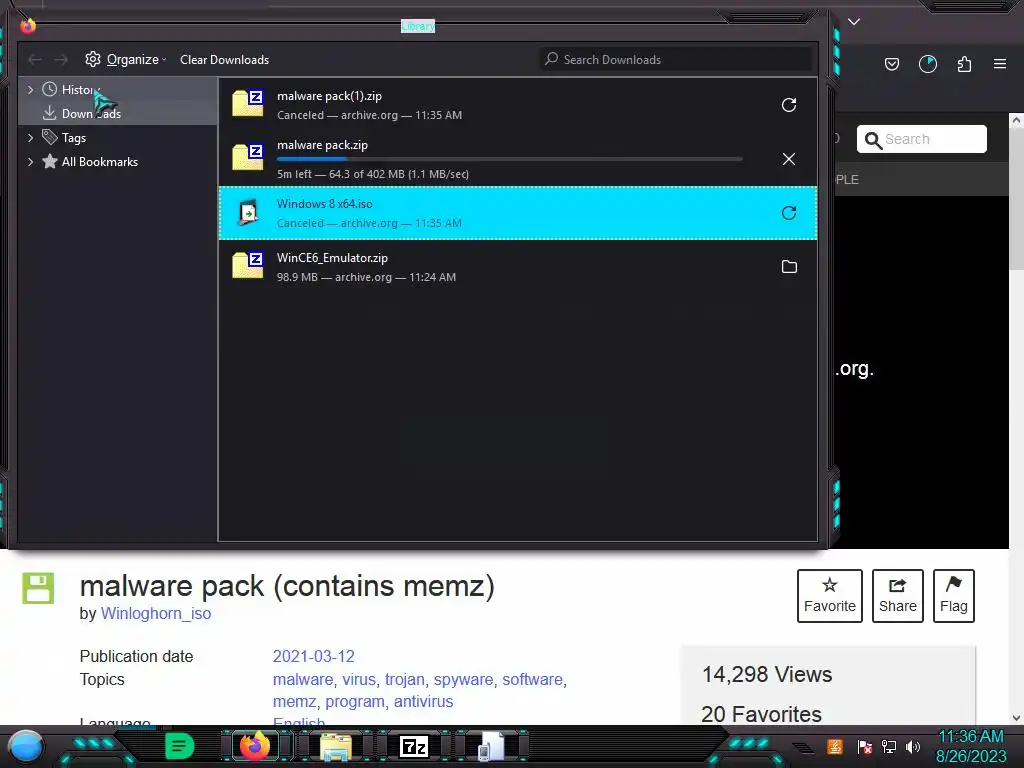Switch to Firefox in the taskbar
1024x768 pixels.
click(x=255, y=746)
